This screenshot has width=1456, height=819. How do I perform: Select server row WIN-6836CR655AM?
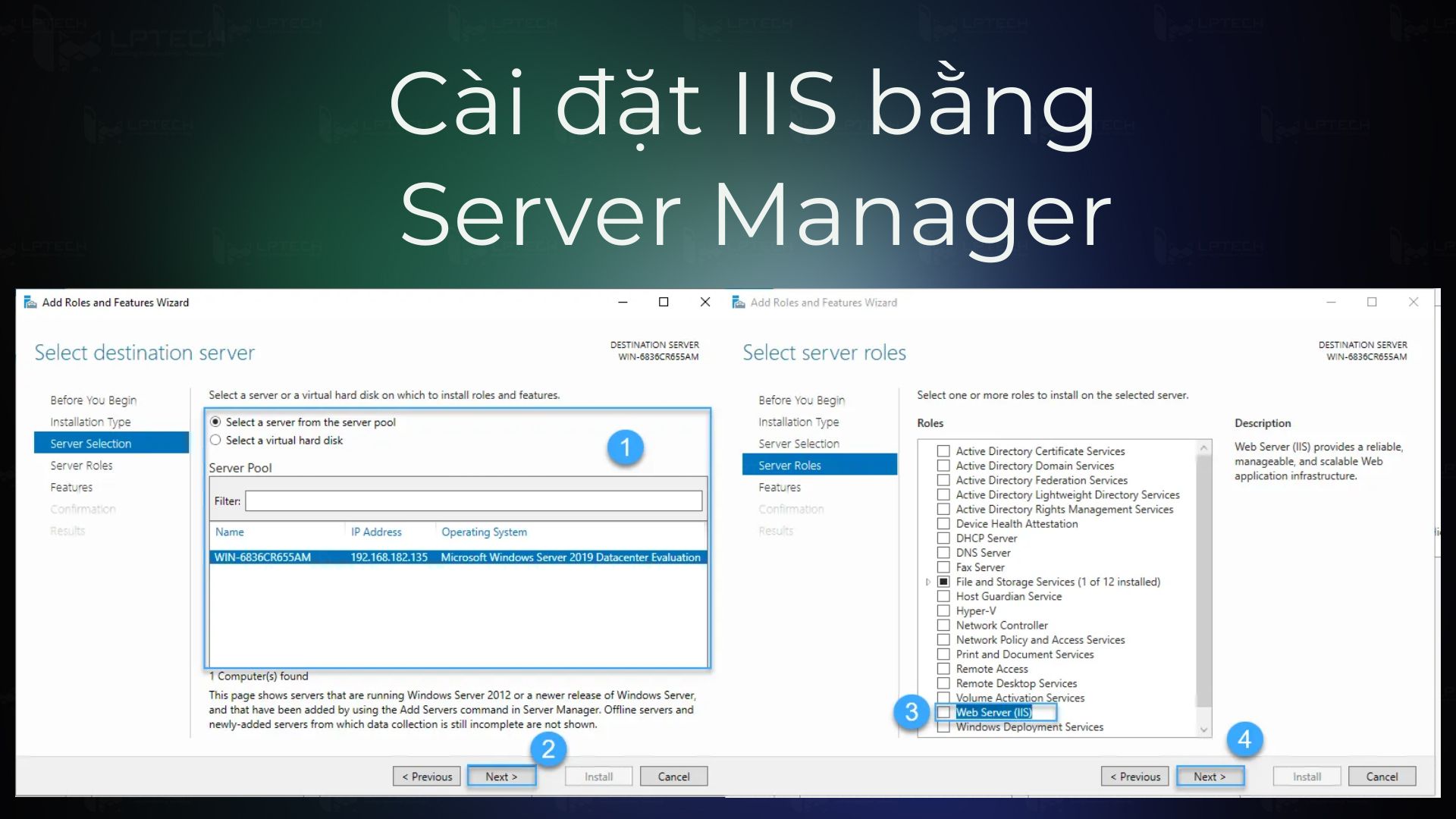pyautogui.click(x=458, y=557)
